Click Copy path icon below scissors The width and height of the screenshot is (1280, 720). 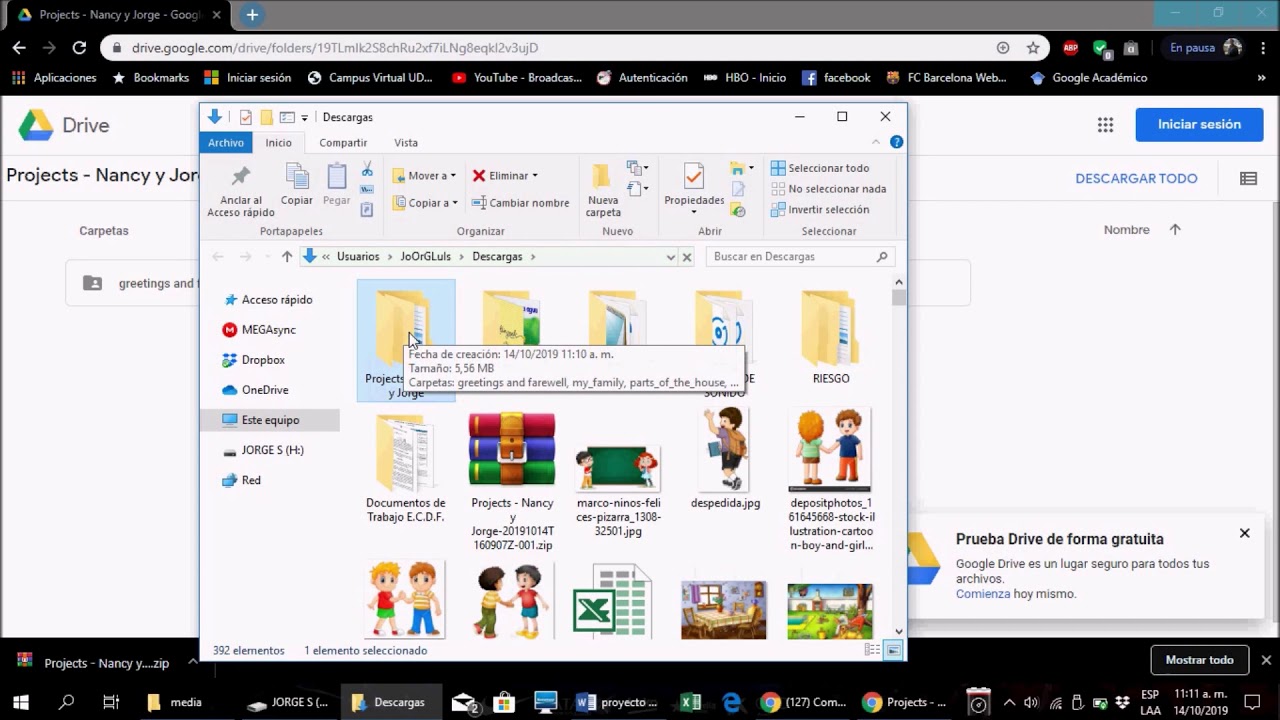coord(367,189)
